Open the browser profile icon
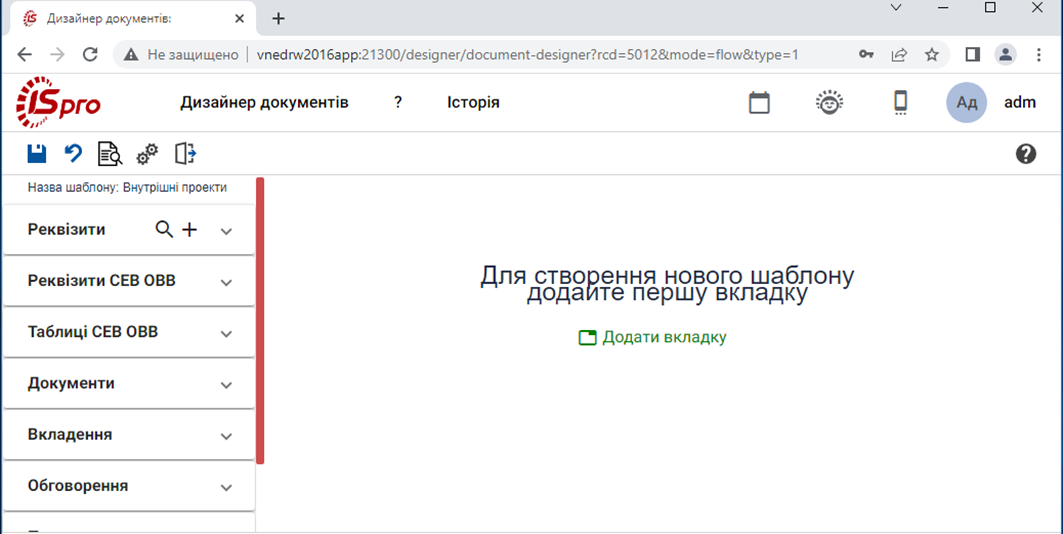 pos(1005,54)
